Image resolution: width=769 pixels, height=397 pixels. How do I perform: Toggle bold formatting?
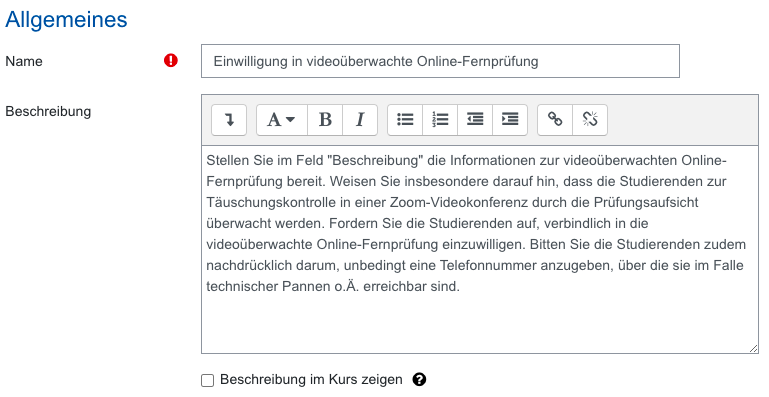click(325, 120)
